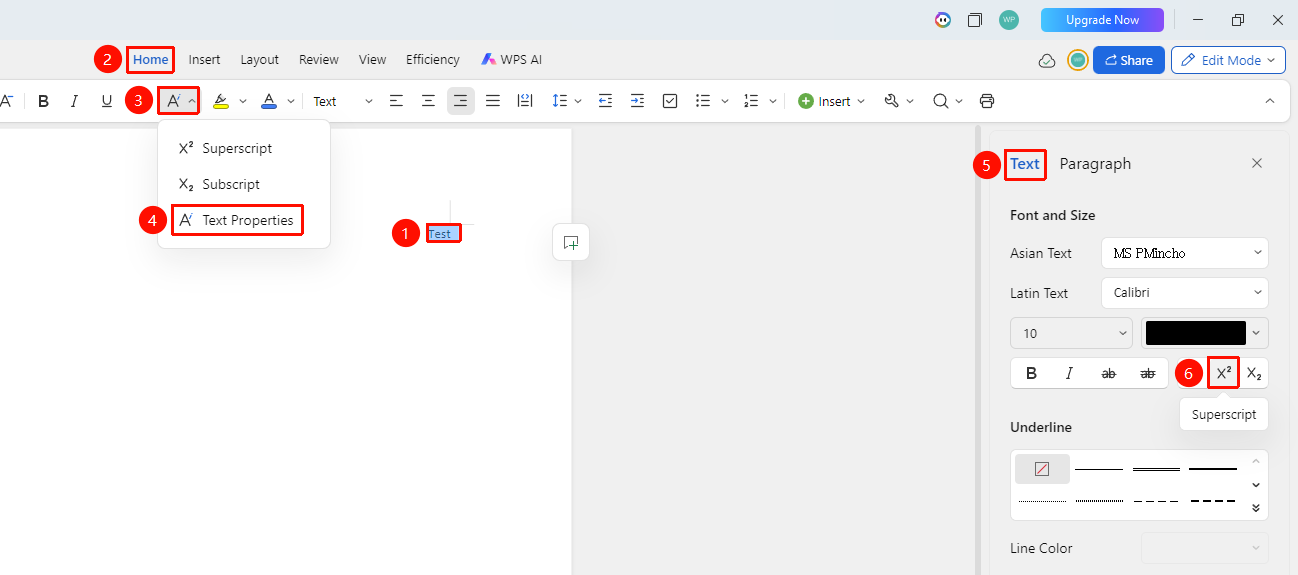Select thick dashed underline style
Screen dimensions: 1298x575
pos(1213,500)
